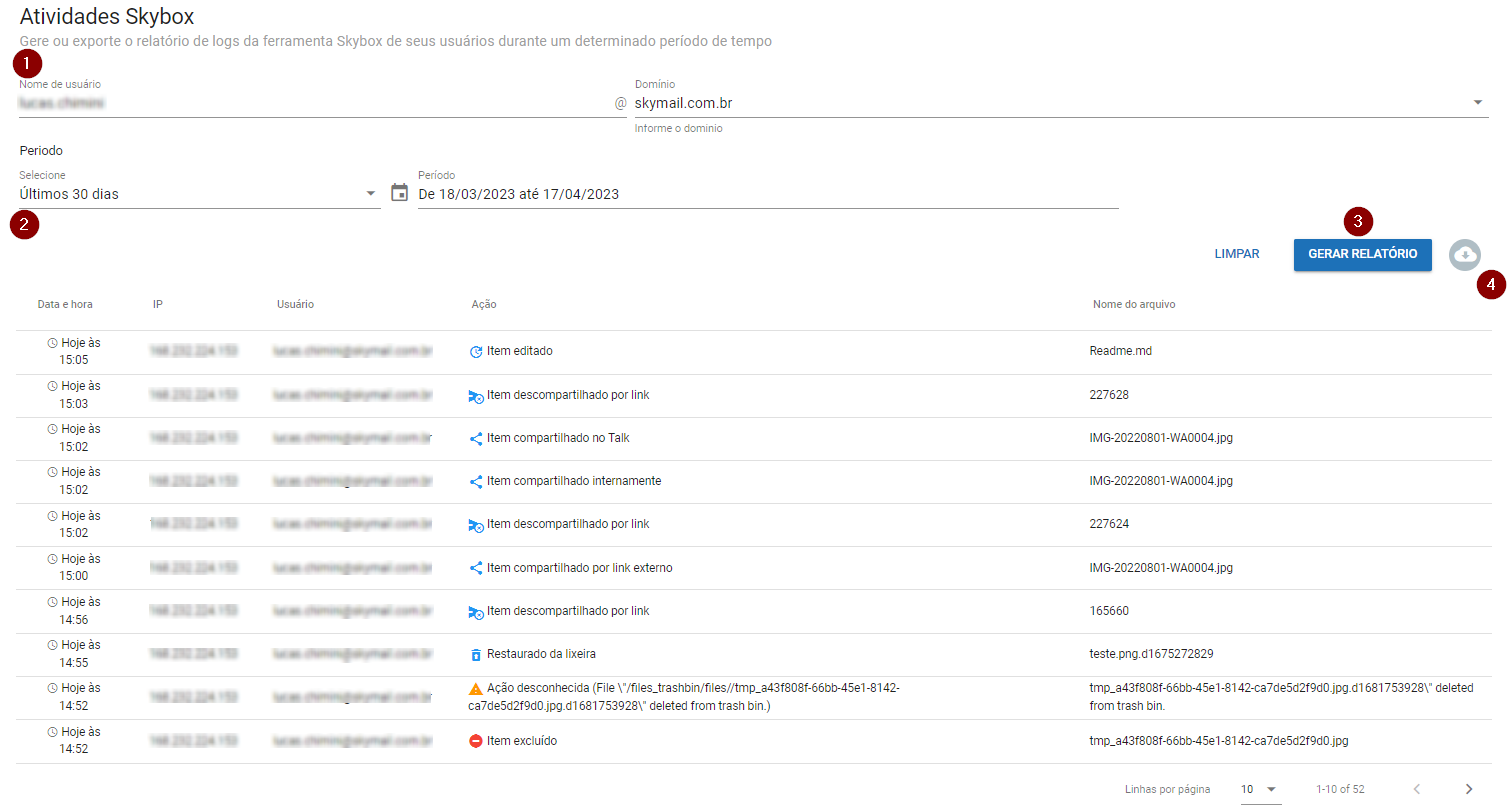Click the Item editado action icon
The width and height of the screenshot is (1508, 805).
click(476, 352)
